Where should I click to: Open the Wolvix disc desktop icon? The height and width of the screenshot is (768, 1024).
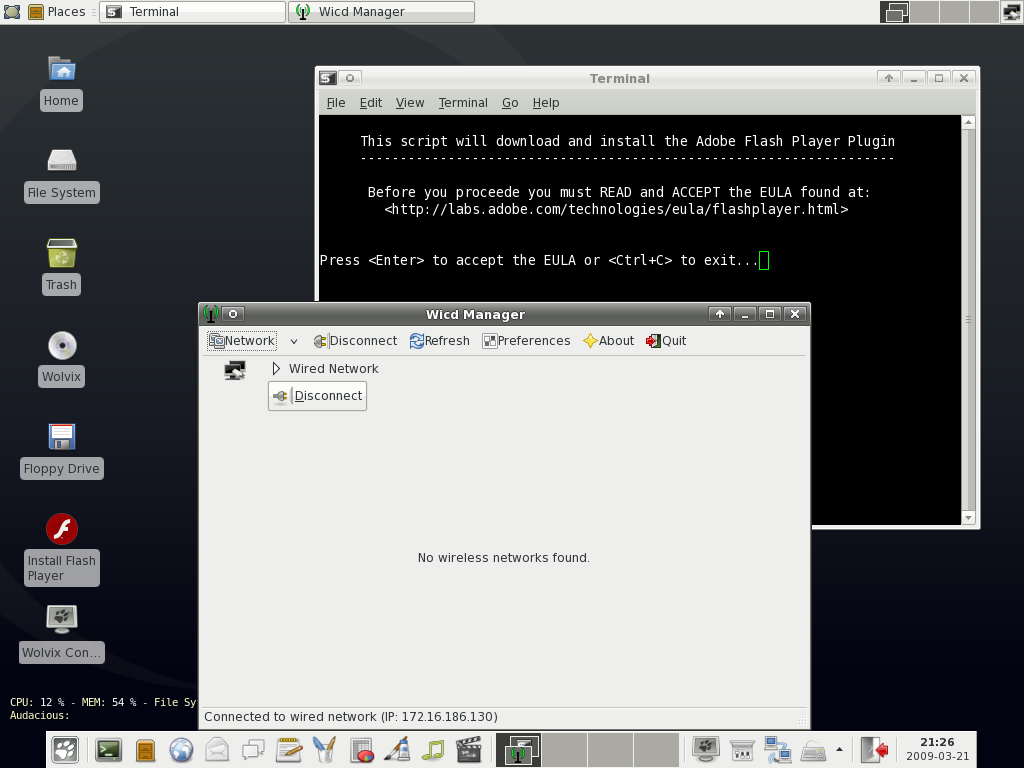(x=61, y=359)
